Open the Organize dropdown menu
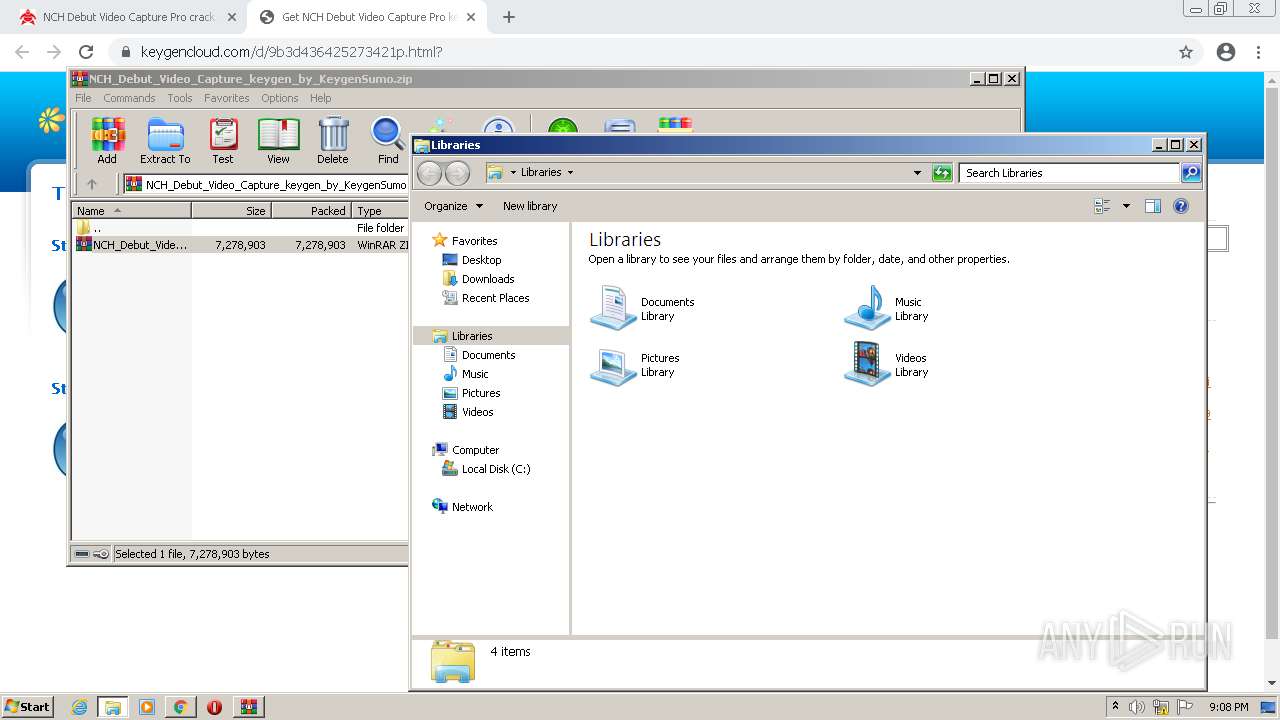Image resolution: width=1280 pixels, height=720 pixels. coord(453,206)
